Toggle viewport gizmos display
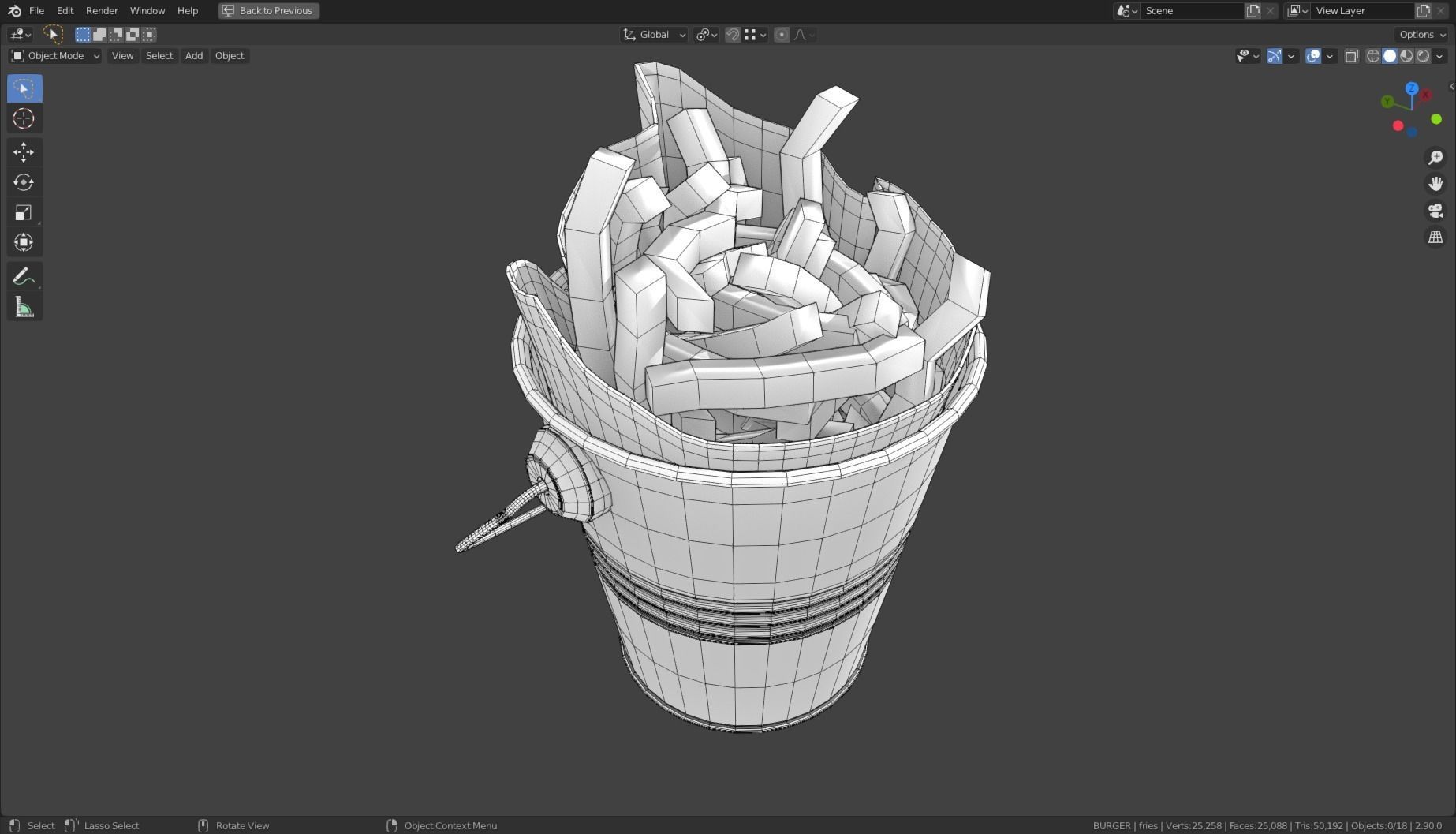 point(1275,56)
